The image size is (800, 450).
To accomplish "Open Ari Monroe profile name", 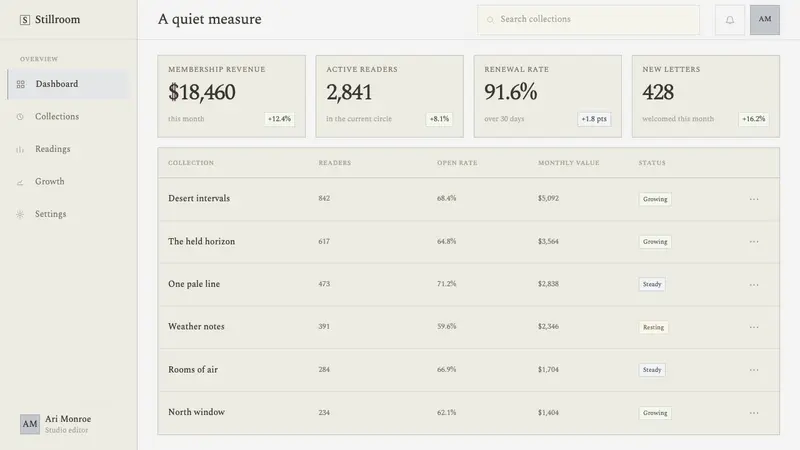I will (68, 419).
